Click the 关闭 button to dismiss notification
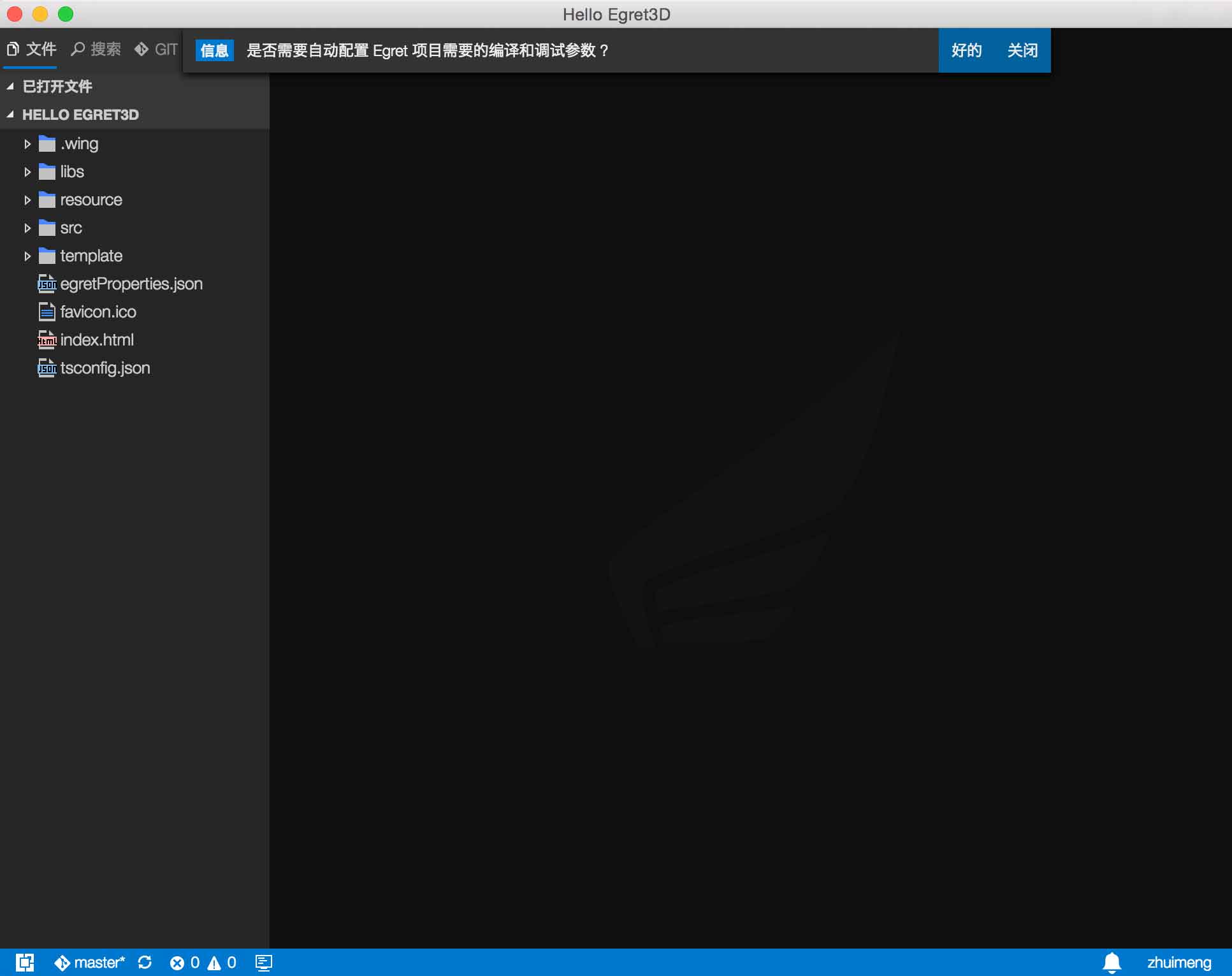Viewport: 1232px width, 976px height. 1022,50
